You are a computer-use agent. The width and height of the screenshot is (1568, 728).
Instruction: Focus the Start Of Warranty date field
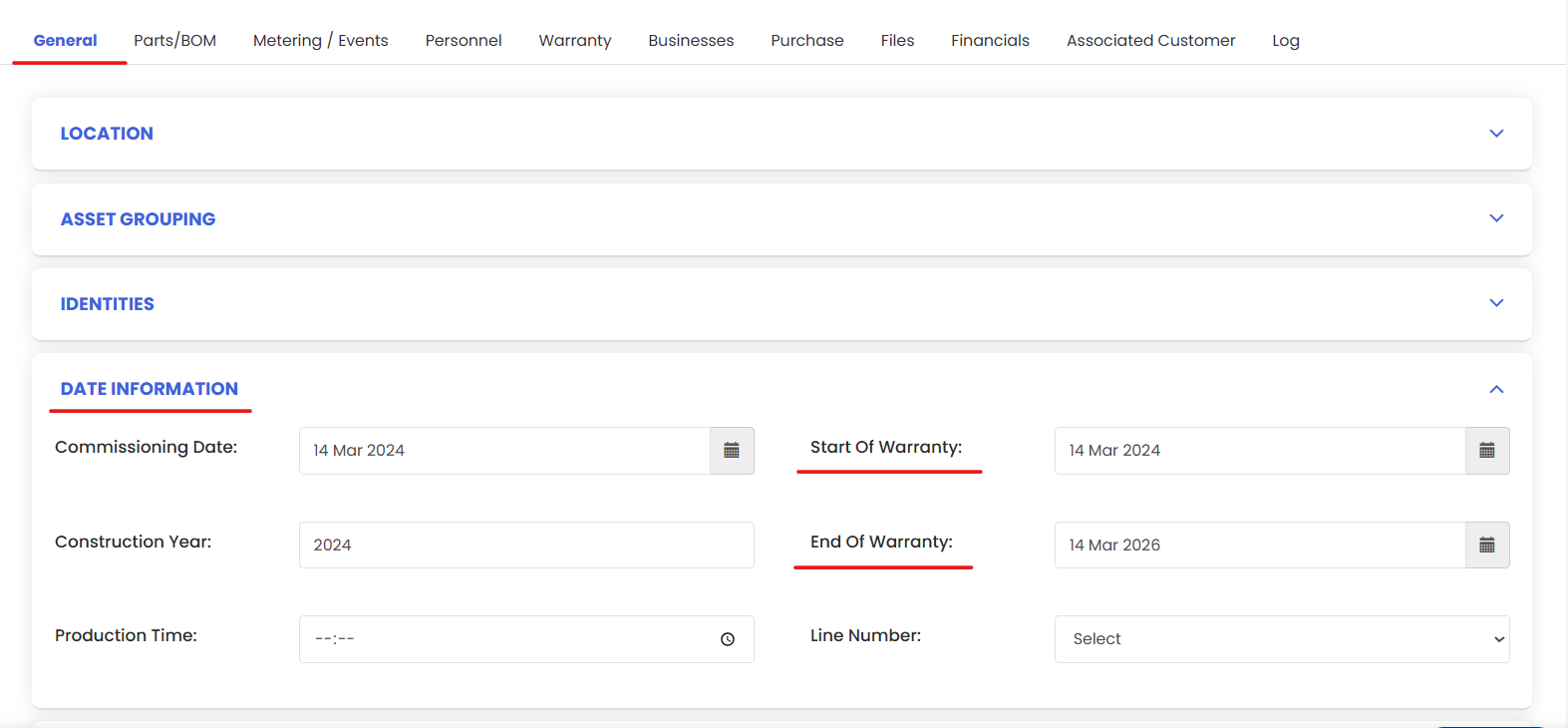1260,451
